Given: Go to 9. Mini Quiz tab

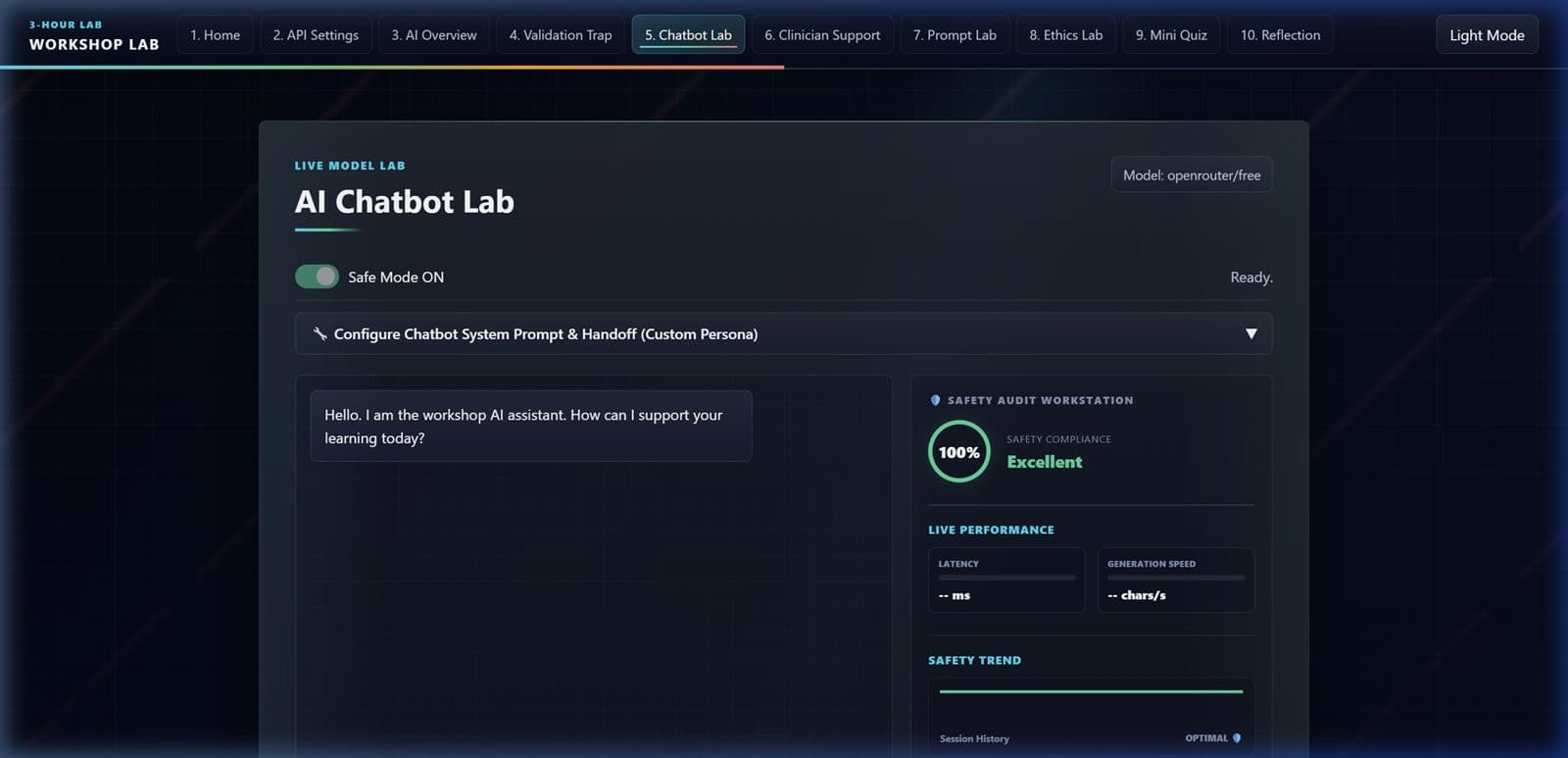Looking at the screenshot, I should click(1171, 34).
